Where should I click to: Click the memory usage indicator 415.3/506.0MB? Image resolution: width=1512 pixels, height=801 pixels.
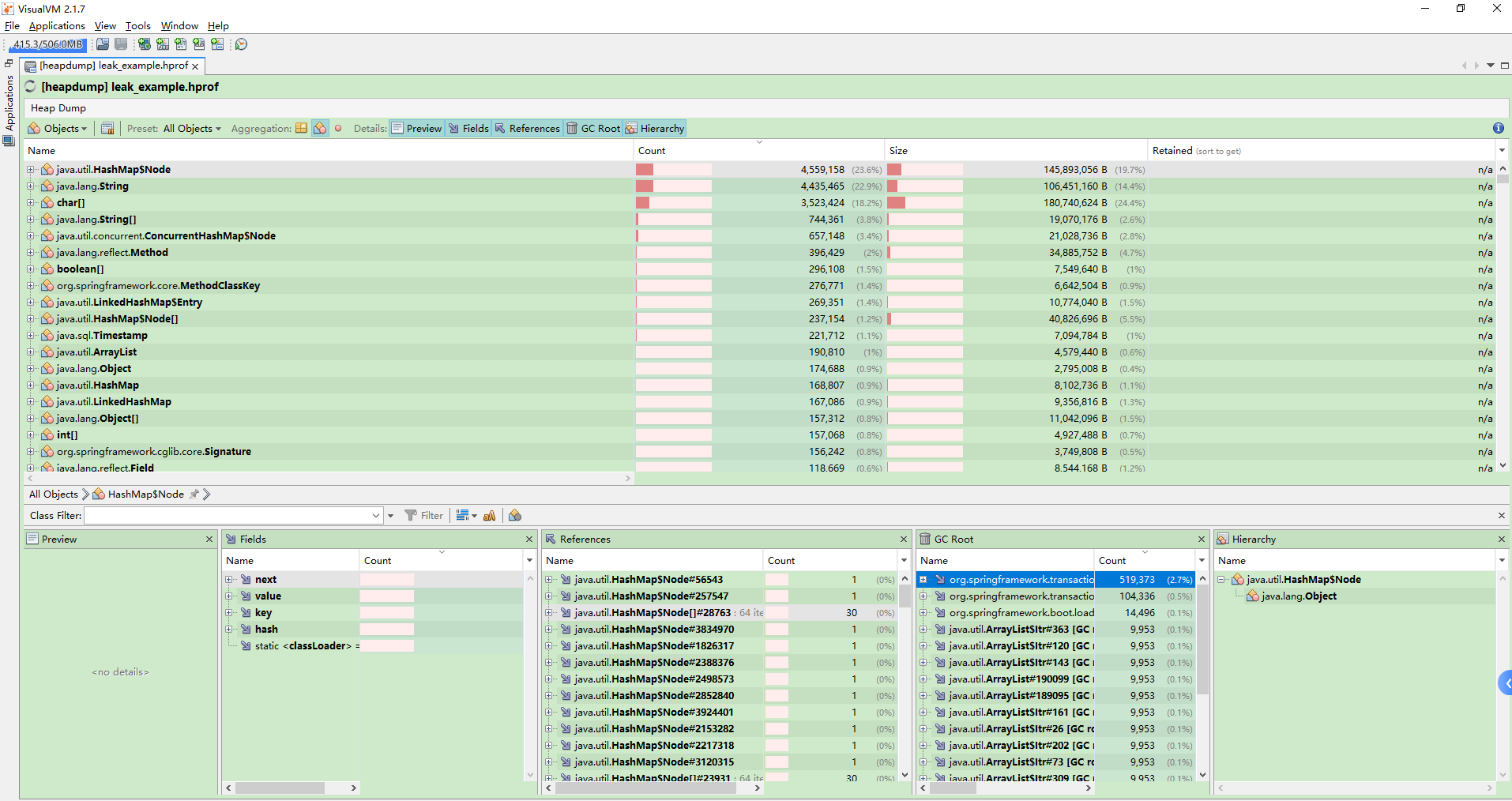pos(47,44)
